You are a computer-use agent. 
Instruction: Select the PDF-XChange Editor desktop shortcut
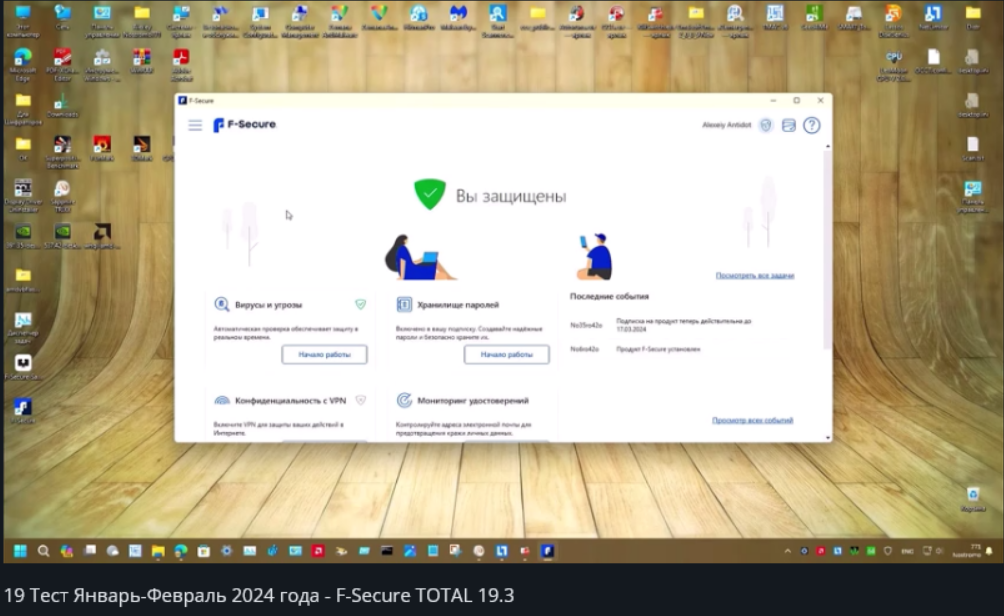click(x=62, y=65)
